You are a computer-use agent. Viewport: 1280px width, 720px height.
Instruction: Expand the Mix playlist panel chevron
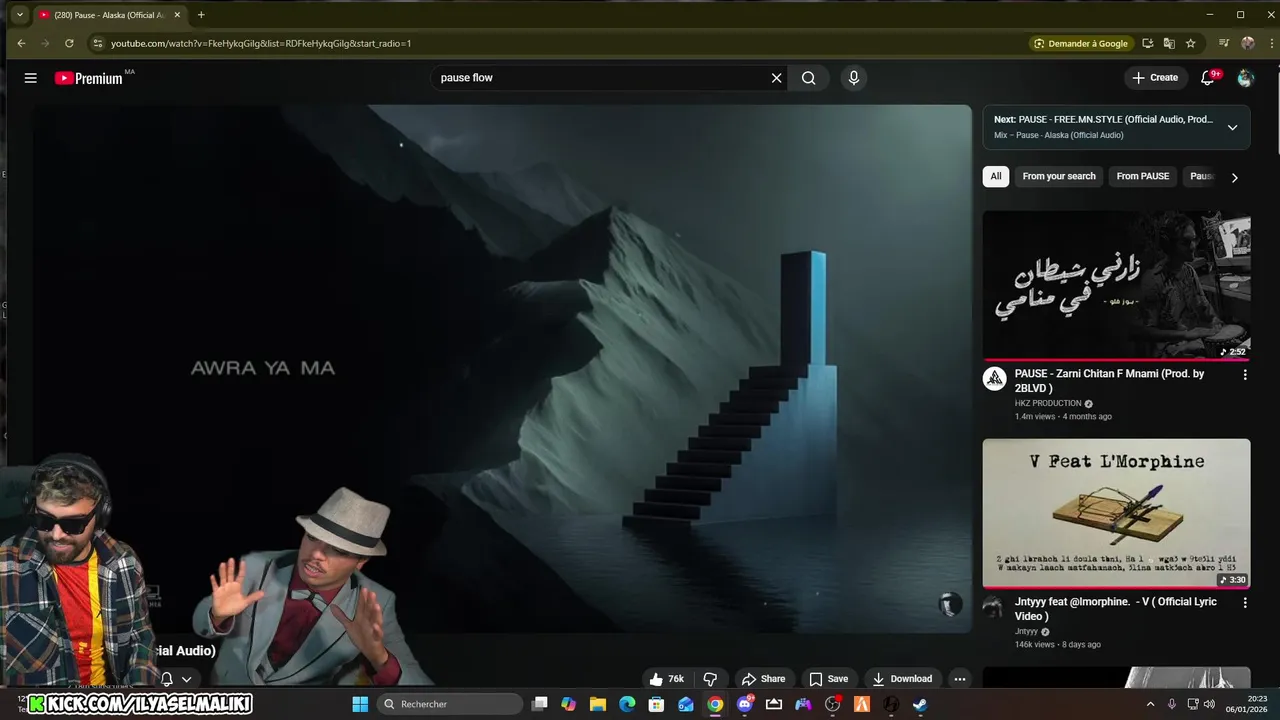point(1232,127)
